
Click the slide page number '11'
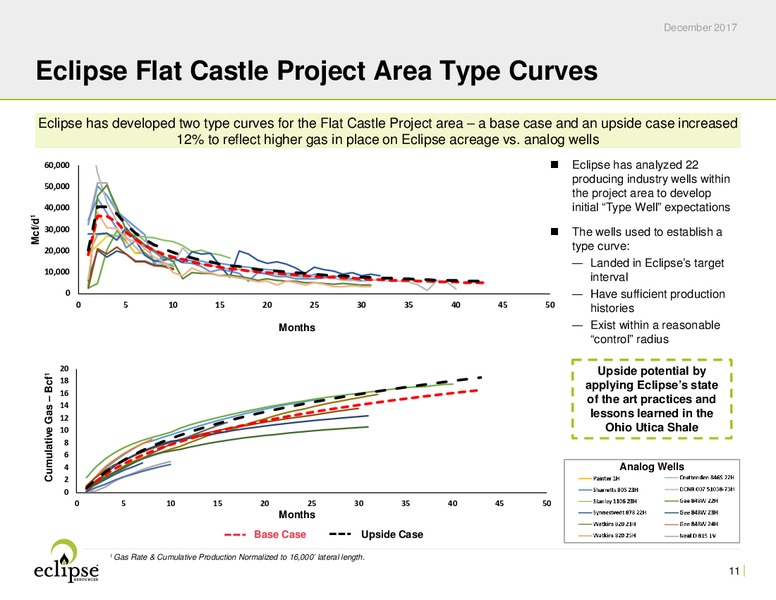734,571
